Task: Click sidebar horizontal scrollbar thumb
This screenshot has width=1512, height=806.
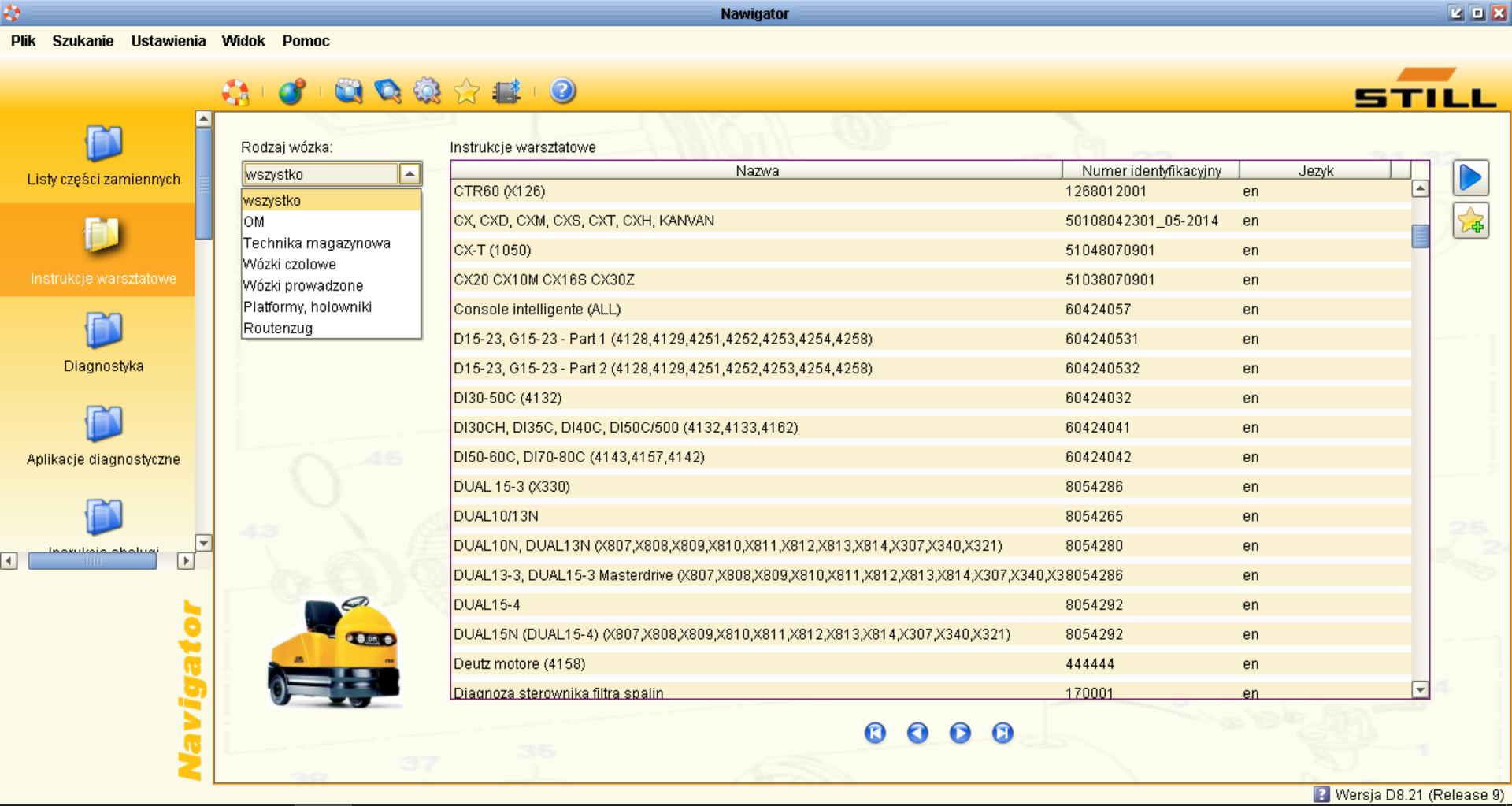Action: point(92,561)
